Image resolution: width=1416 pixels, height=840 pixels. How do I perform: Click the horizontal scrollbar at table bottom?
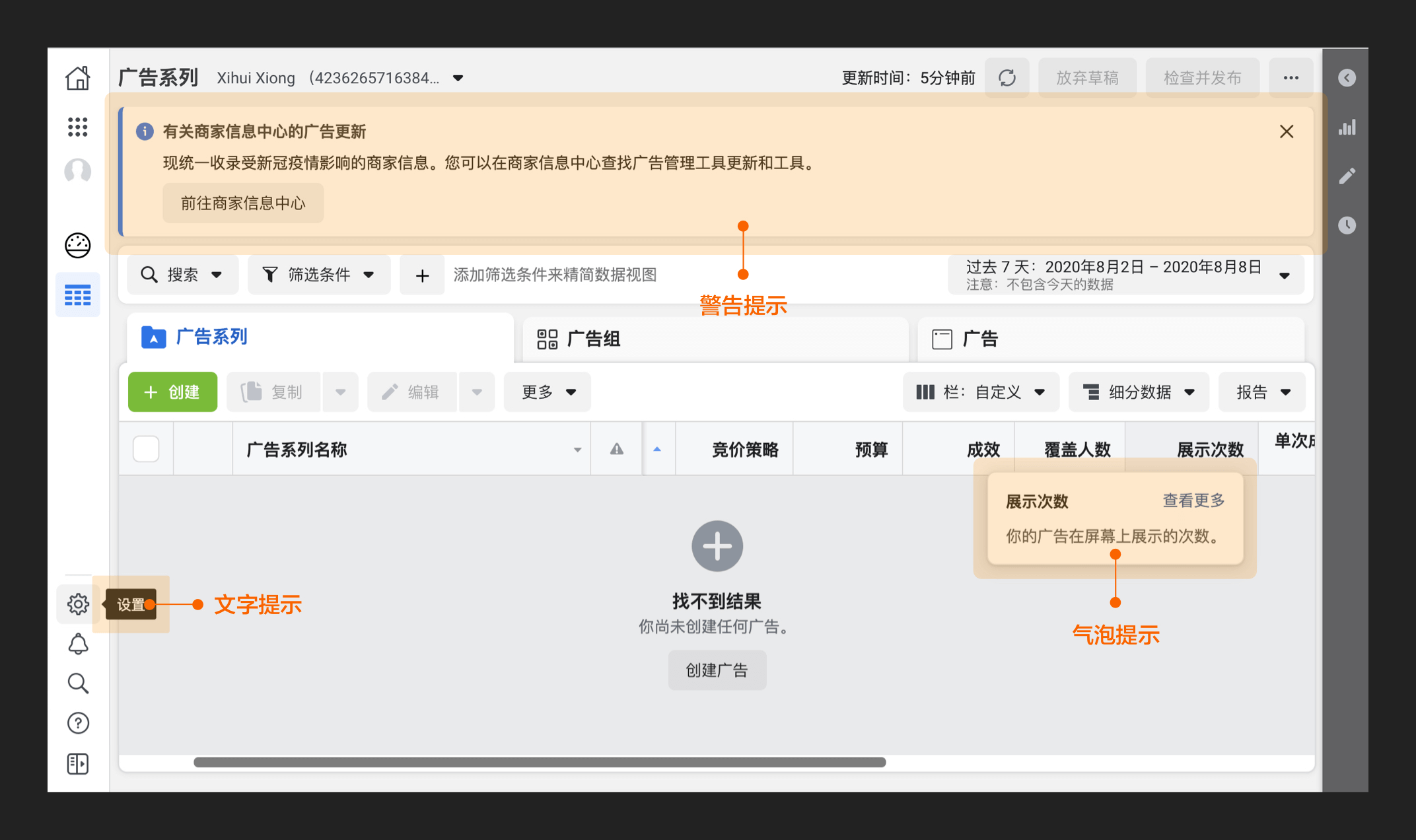tap(539, 762)
